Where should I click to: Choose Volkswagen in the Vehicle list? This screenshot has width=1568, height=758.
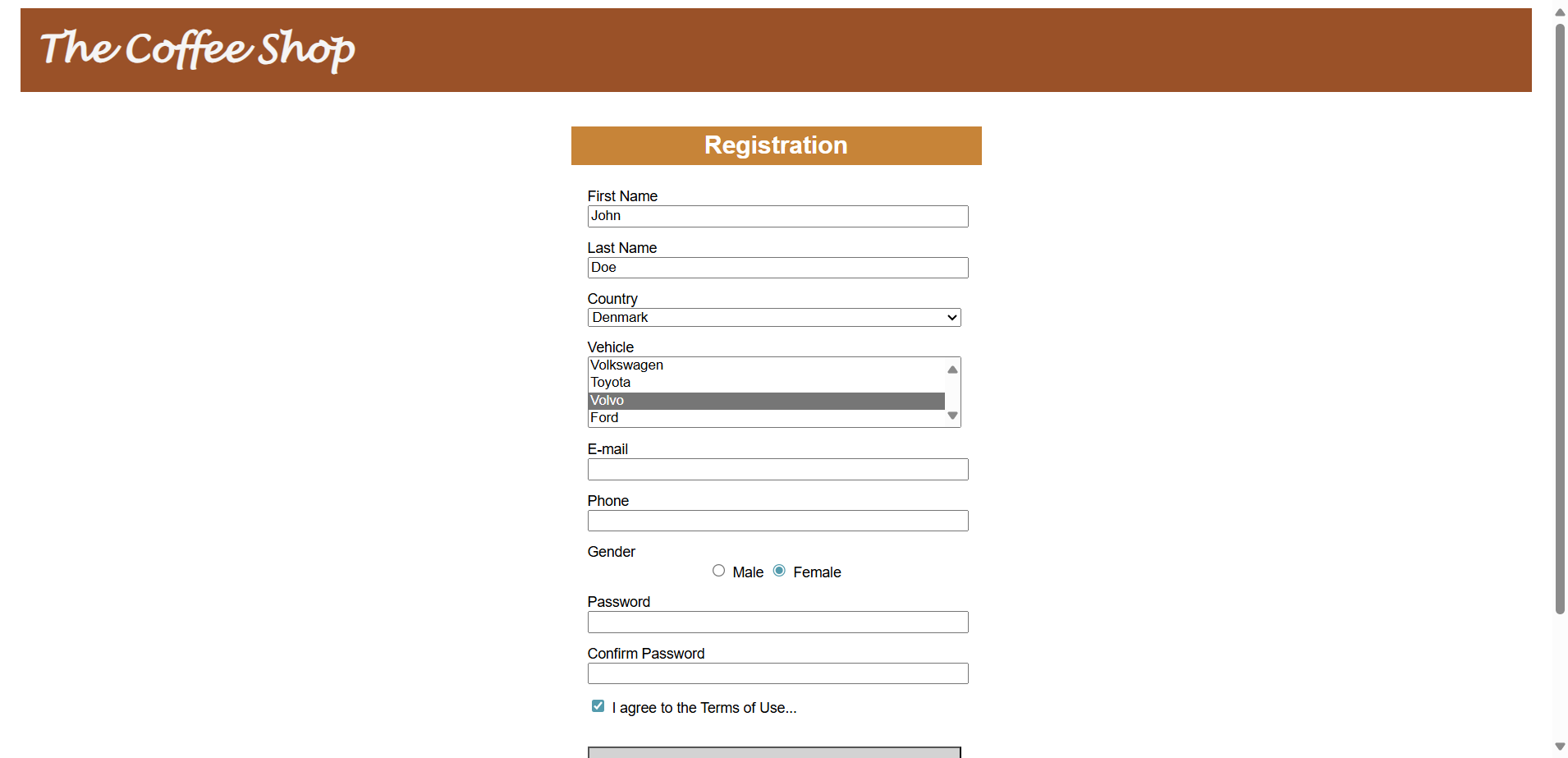point(767,365)
